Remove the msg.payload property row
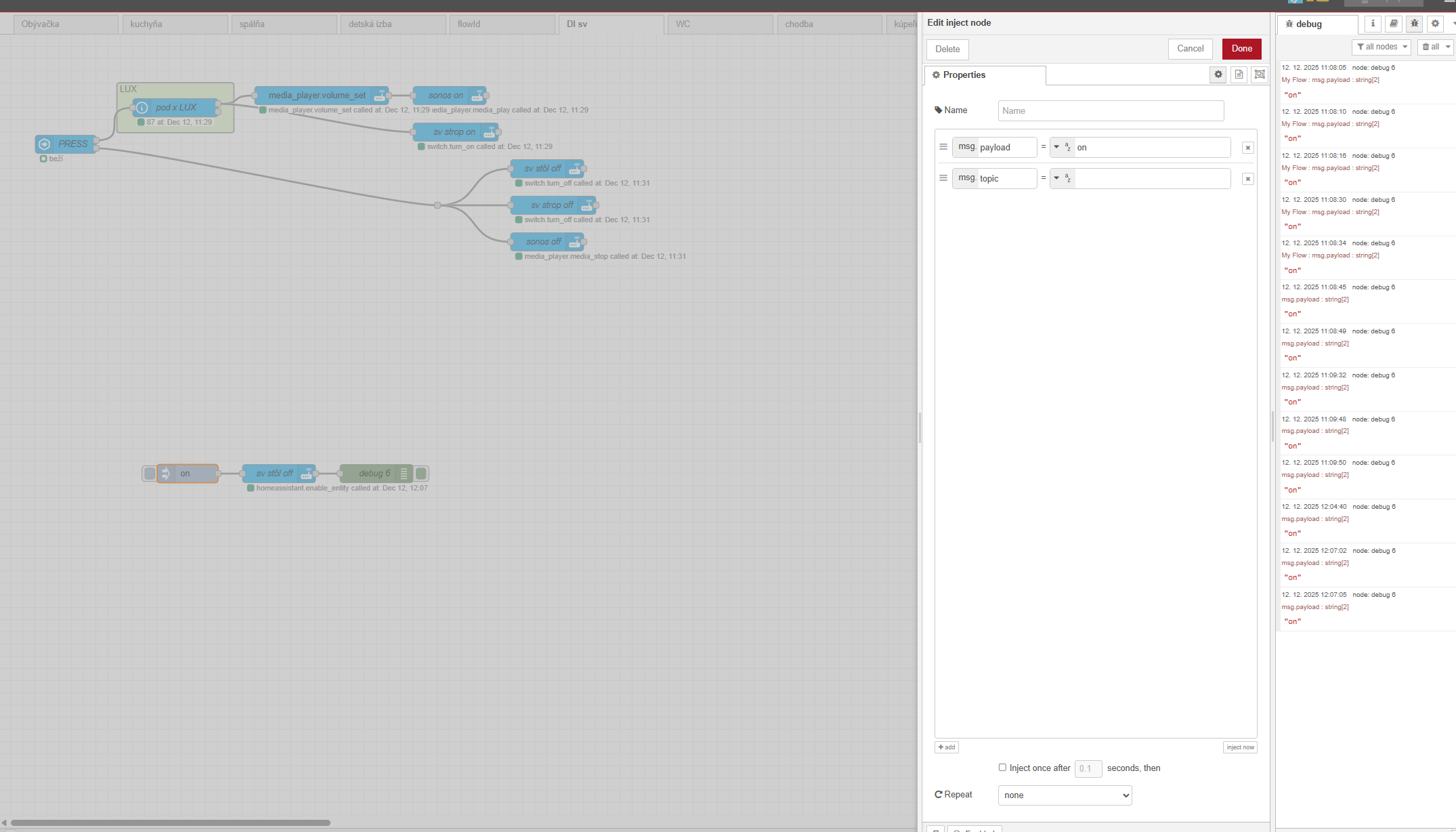This screenshot has width=1456, height=832. point(1247,148)
